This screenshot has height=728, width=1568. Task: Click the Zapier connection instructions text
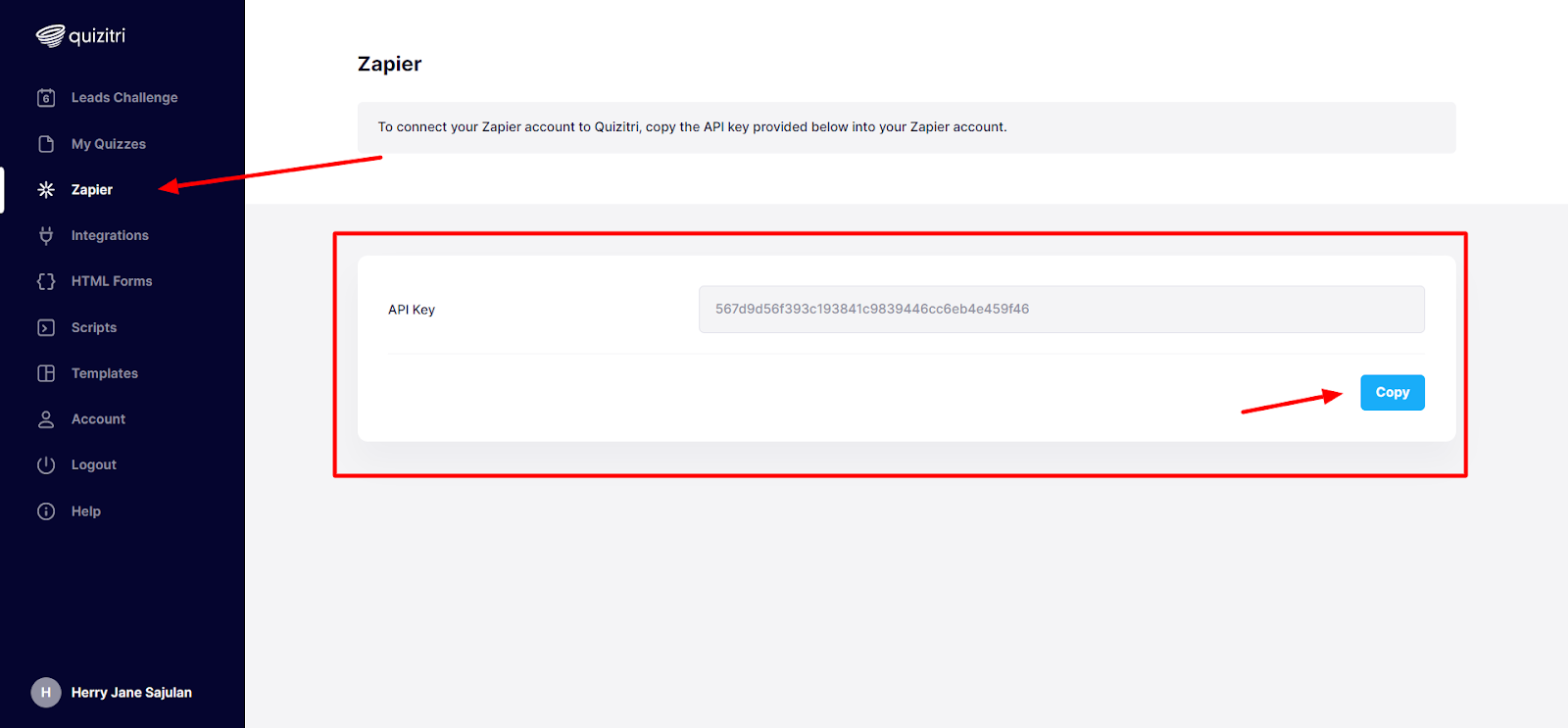(x=693, y=127)
